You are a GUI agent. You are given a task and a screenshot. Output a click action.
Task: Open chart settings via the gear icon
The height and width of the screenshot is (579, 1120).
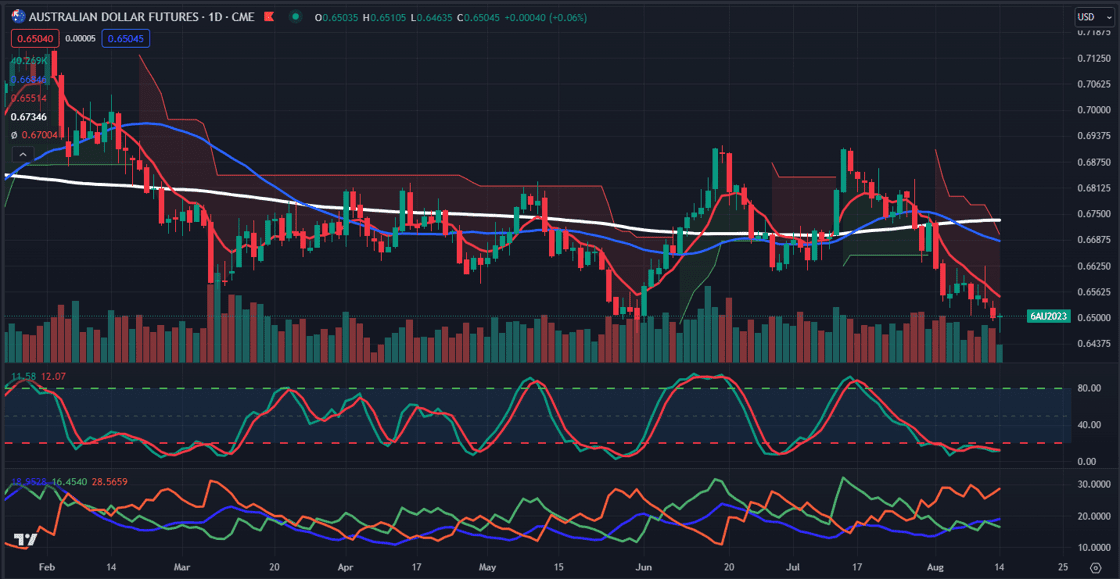(x=1095, y=568)
